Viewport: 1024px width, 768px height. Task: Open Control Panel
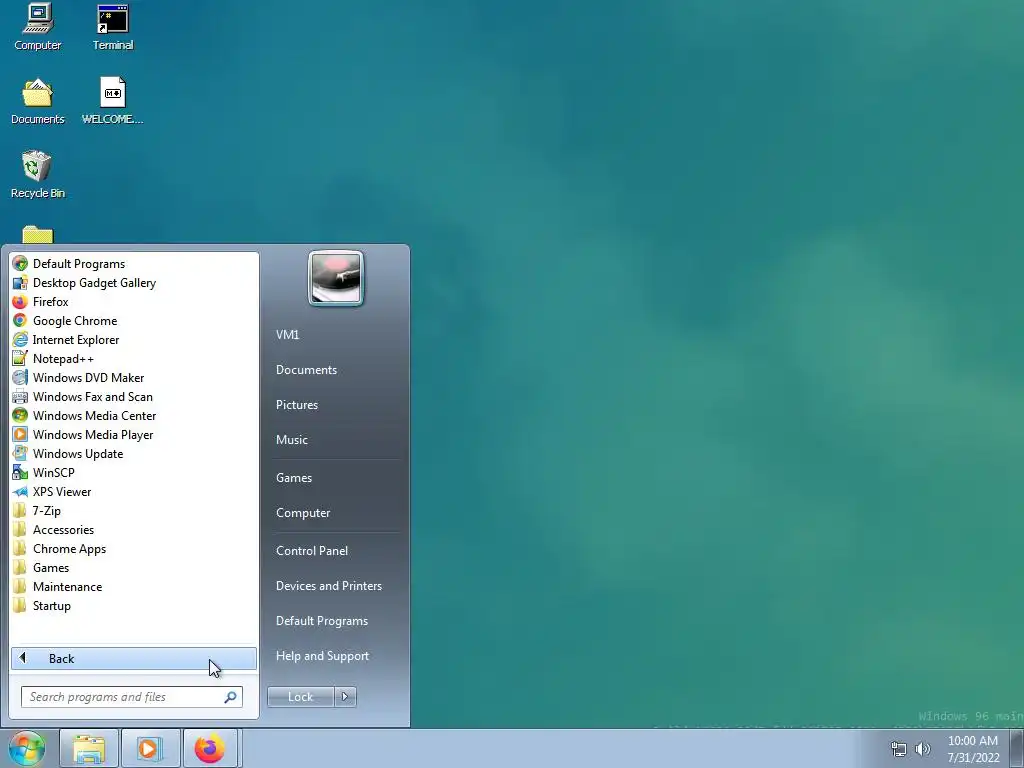[x=312, y=551]
